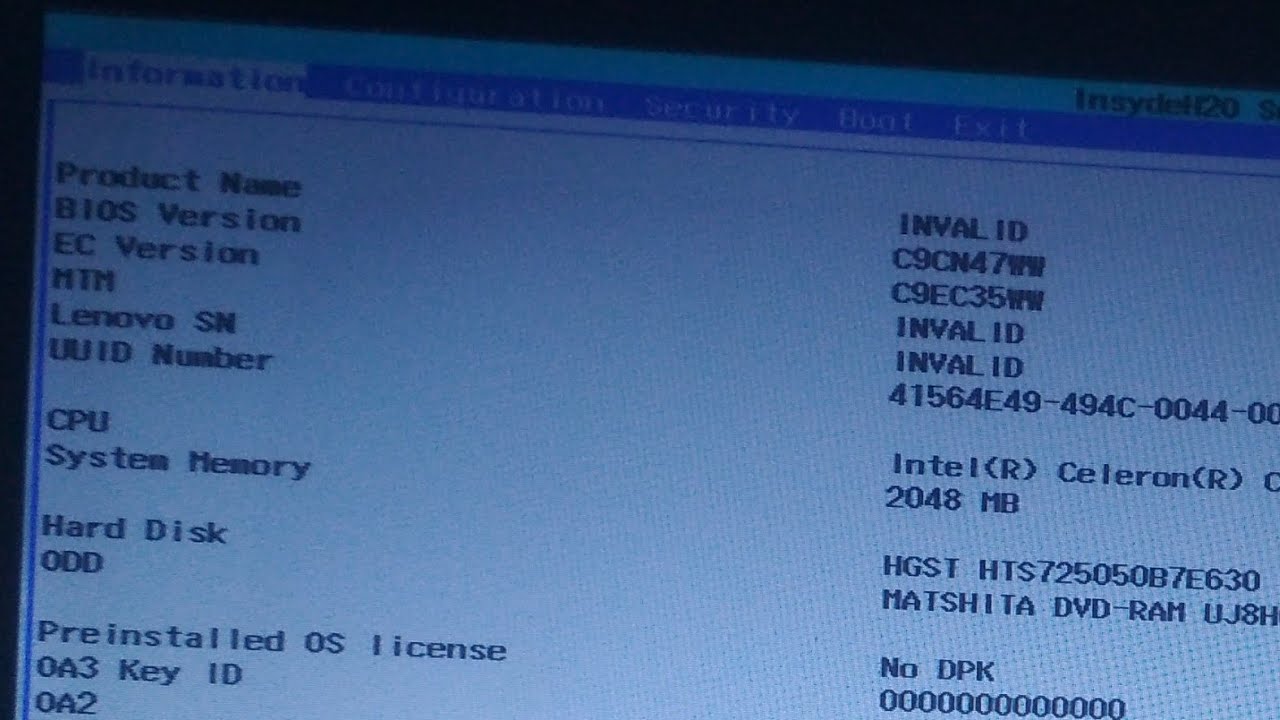Click the CPU label
1280x720 pixels.
point(77,420)
